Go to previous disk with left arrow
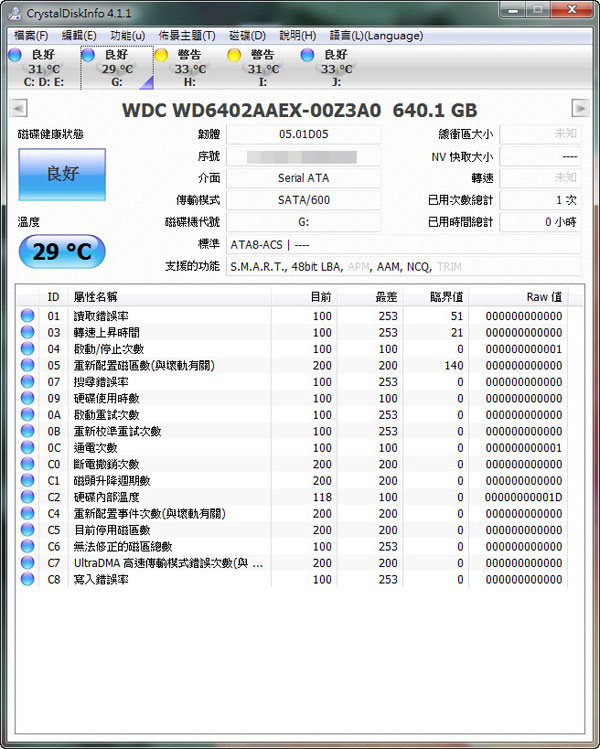 pyautogui.click(x=19, y=108)
